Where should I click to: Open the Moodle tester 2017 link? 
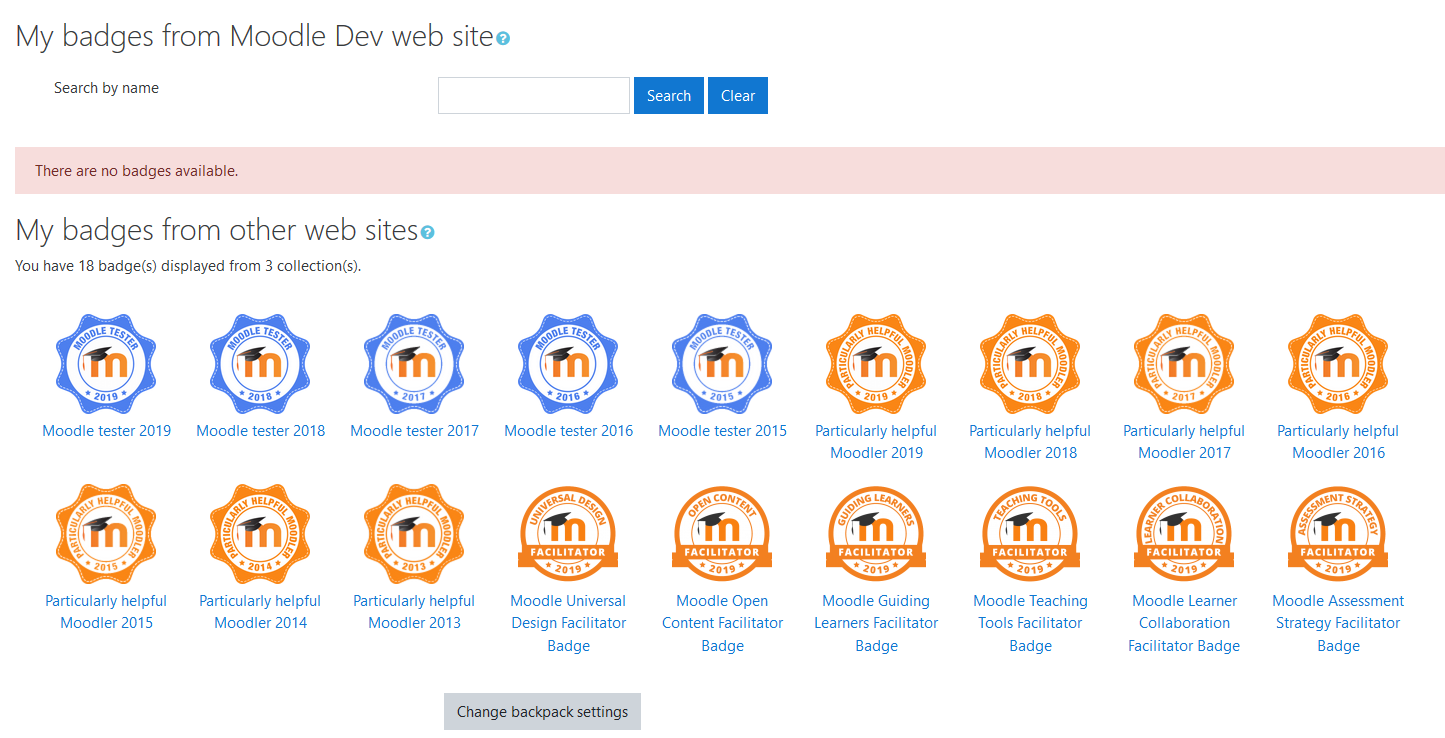coord(415,431)
